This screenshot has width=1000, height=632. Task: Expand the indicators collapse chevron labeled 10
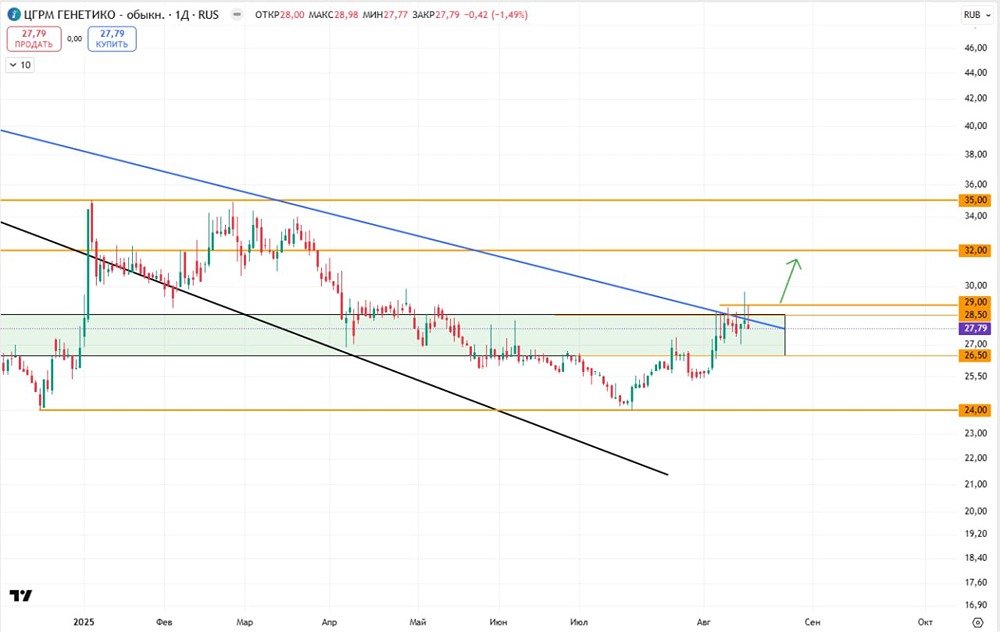(20, 65)
